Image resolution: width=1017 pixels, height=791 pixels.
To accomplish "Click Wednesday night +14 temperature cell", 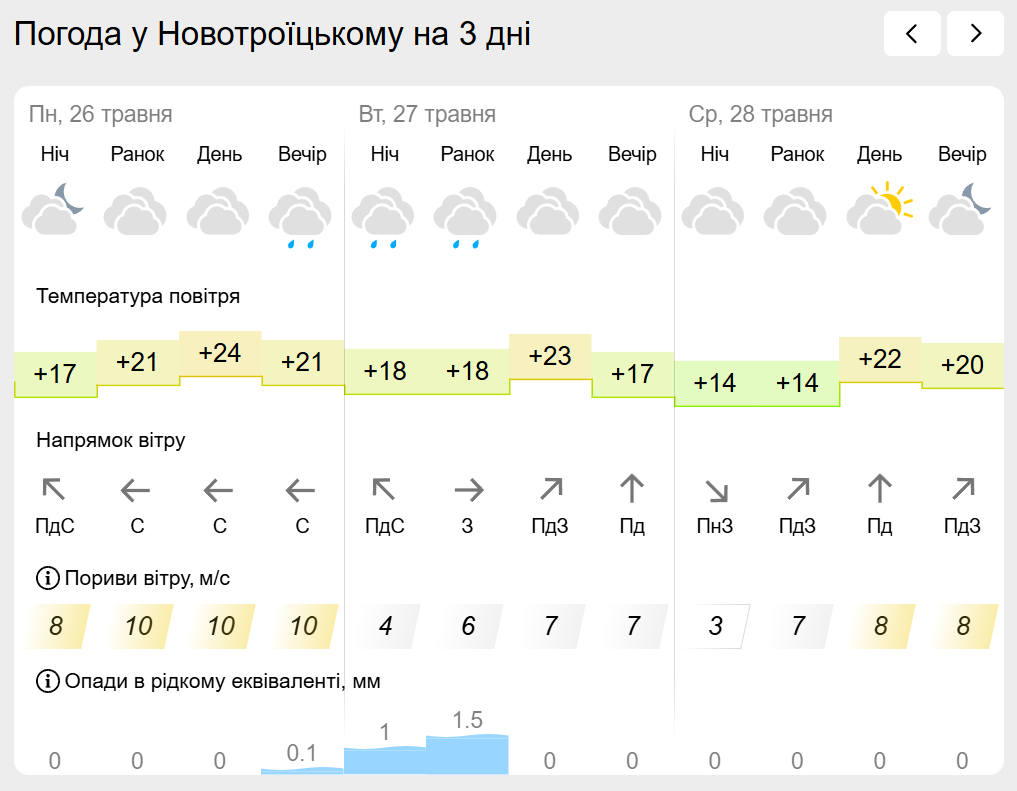I will (715, 383).
